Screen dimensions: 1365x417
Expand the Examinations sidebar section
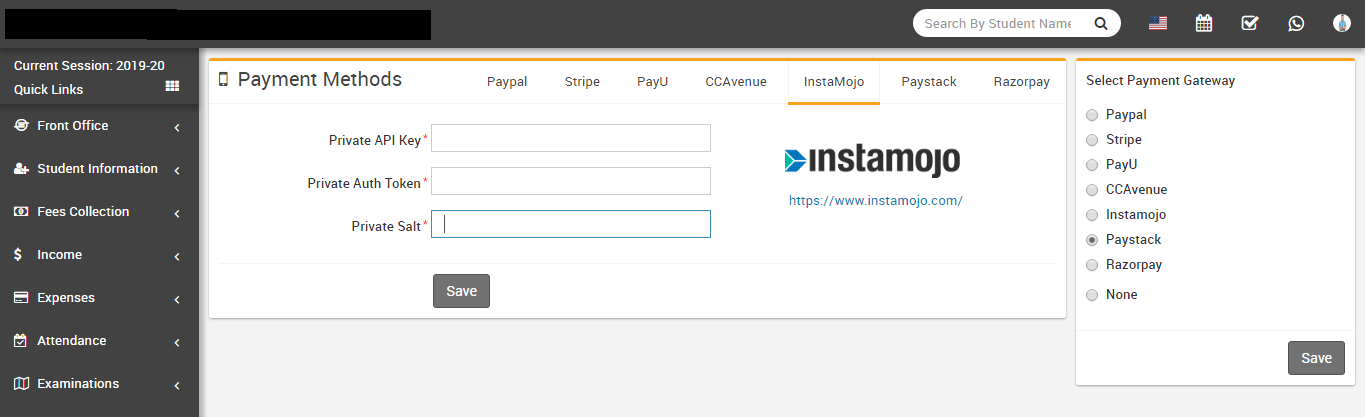coord(98,384)
